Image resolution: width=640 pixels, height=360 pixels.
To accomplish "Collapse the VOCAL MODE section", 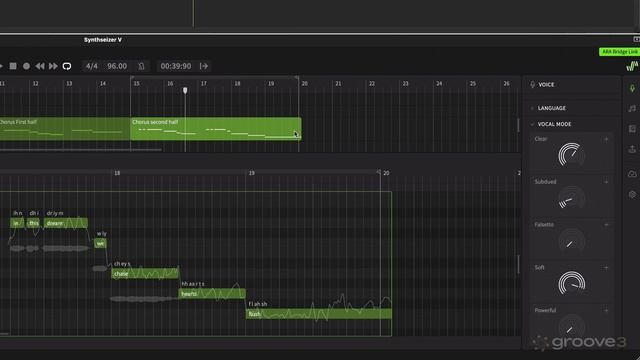I will (x=554, y=124).
